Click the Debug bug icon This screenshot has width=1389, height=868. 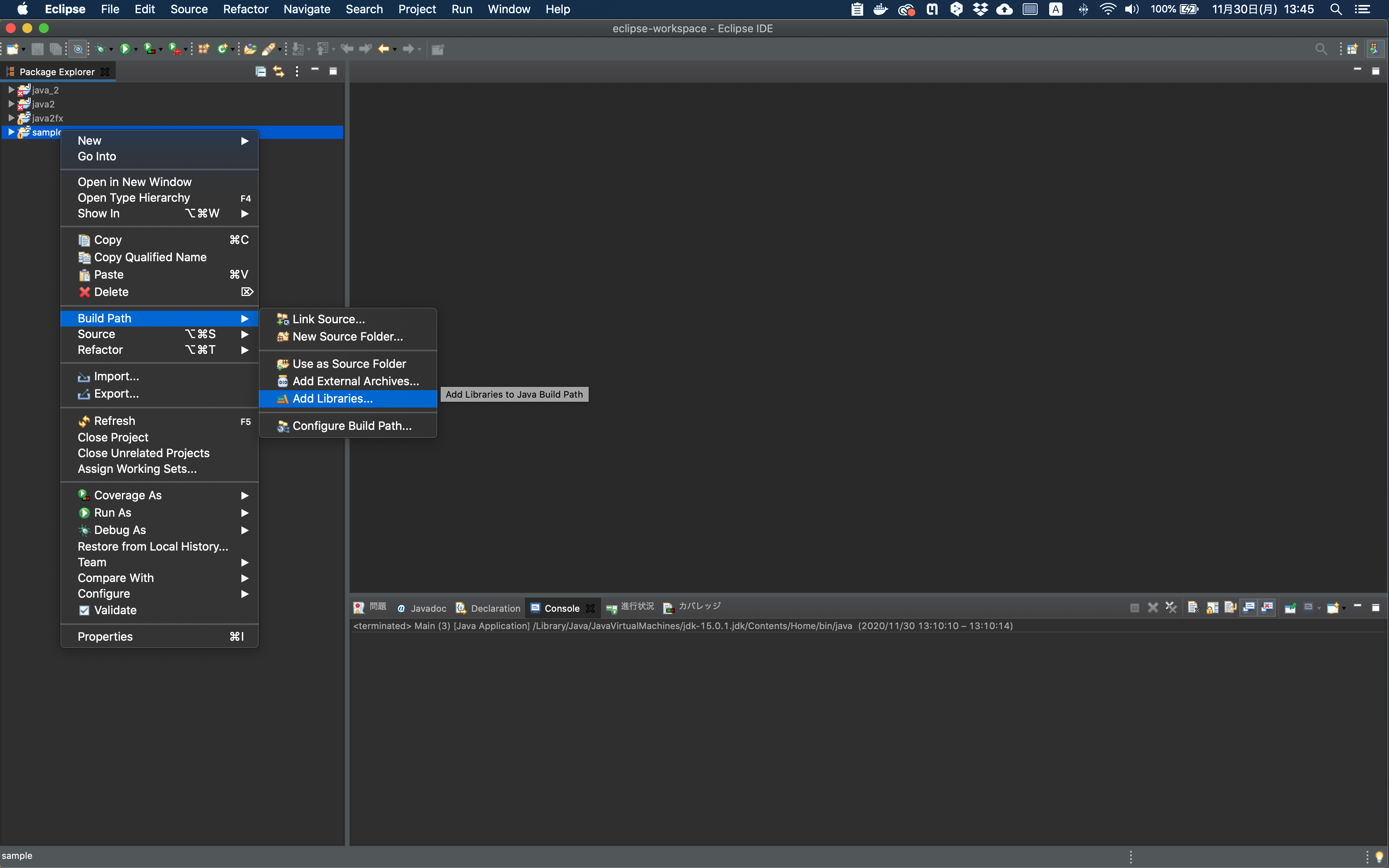(100, 49)
